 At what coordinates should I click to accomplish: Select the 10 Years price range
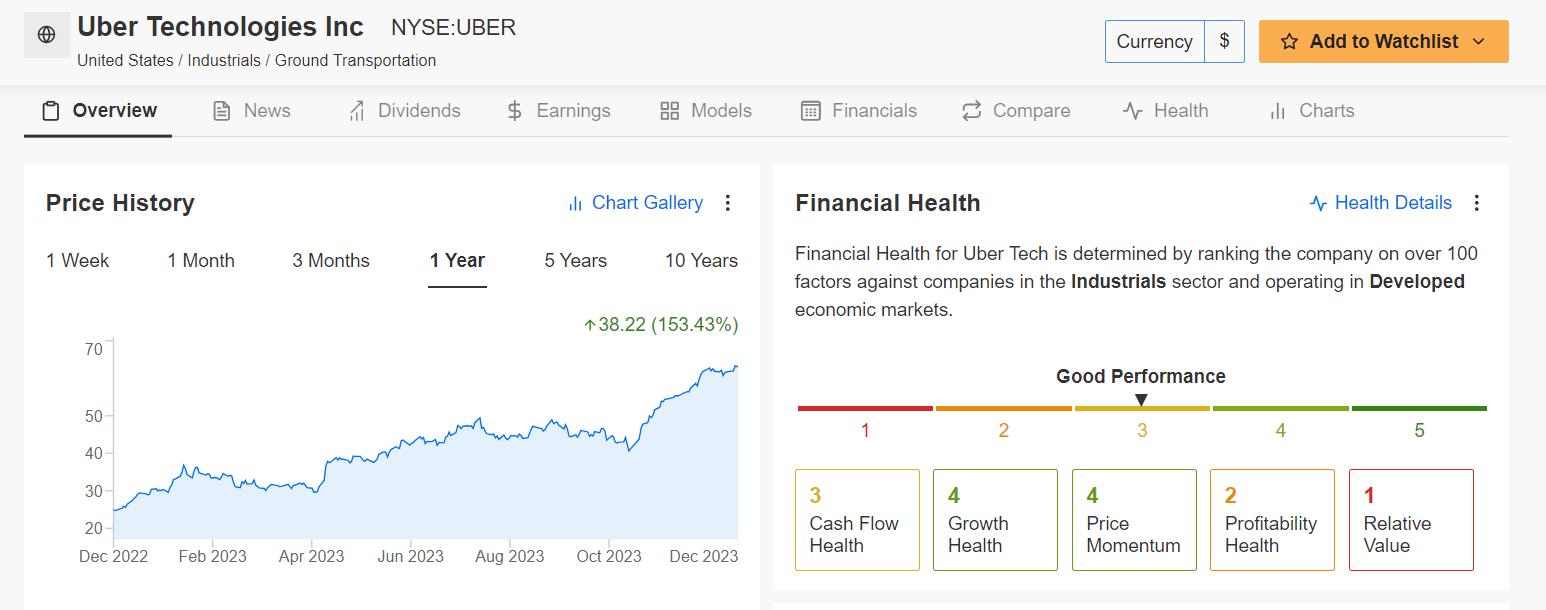(701, 261)
